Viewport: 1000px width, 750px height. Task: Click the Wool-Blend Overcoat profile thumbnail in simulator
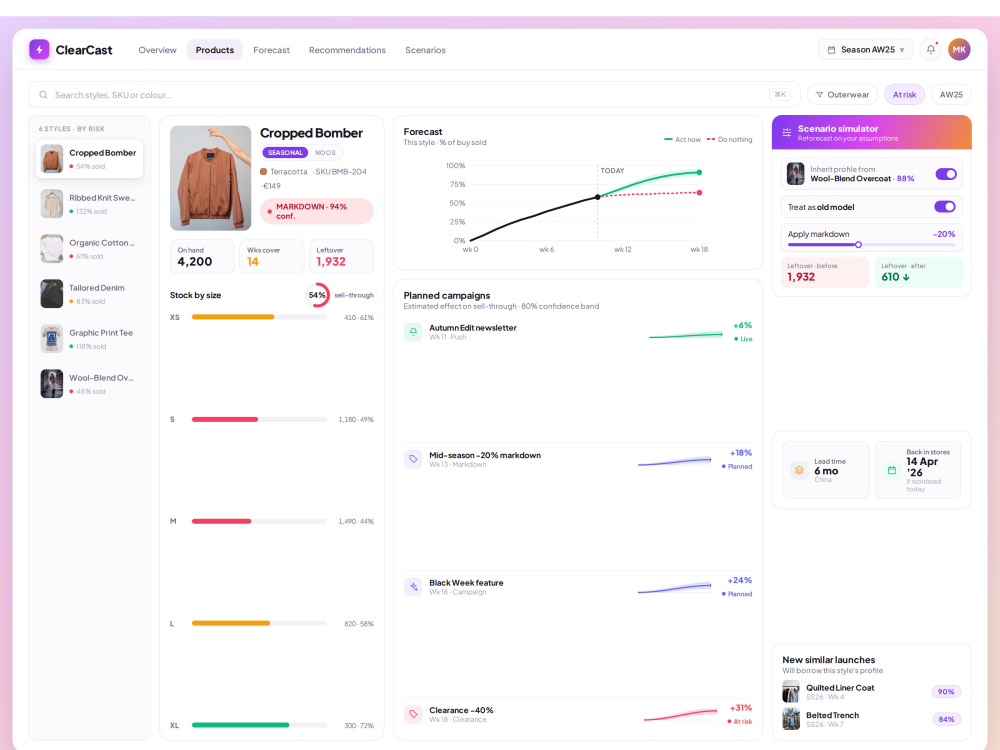(795, 173)
